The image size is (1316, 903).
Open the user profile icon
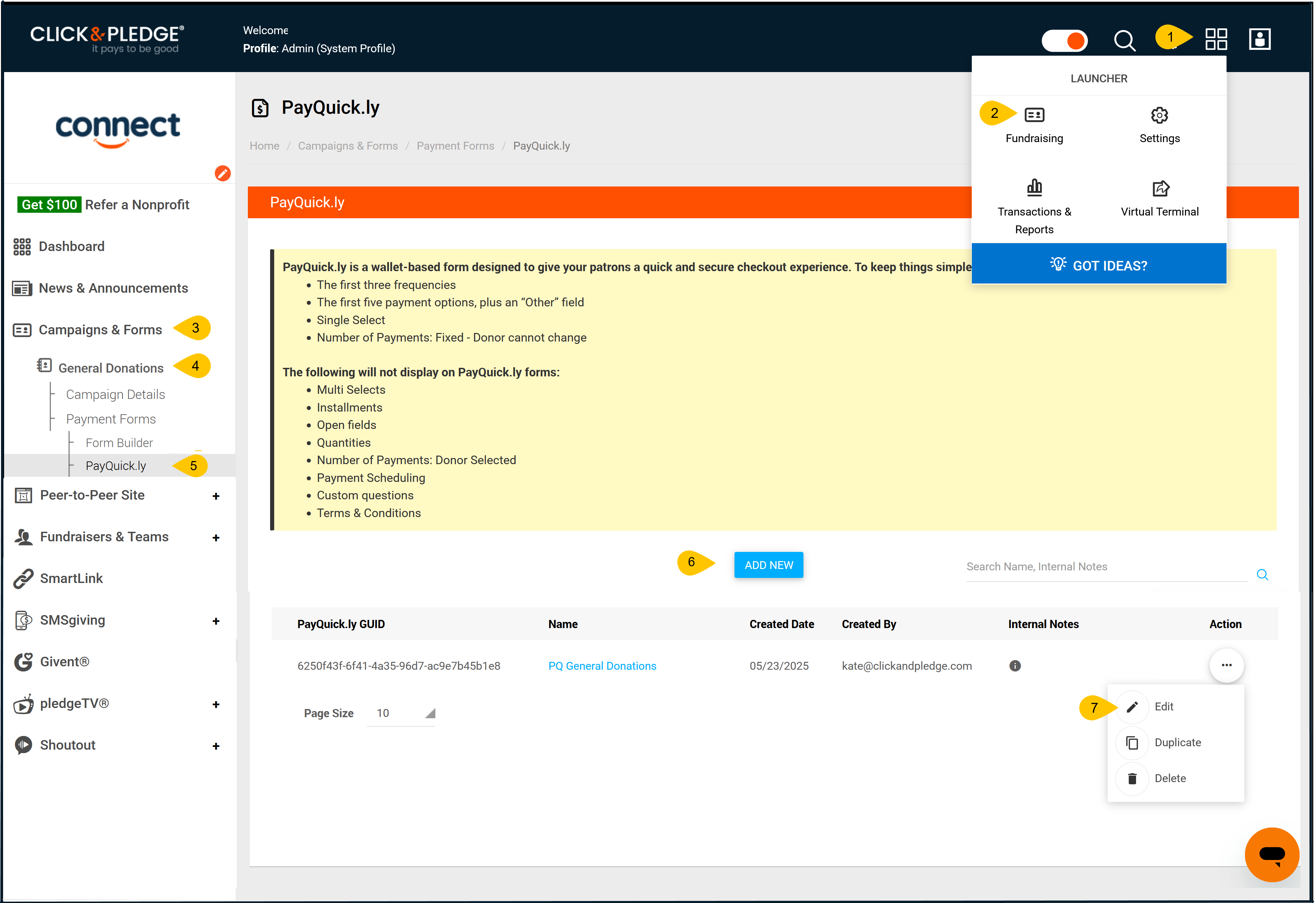pyautogui.click(x=1259, y=40)
